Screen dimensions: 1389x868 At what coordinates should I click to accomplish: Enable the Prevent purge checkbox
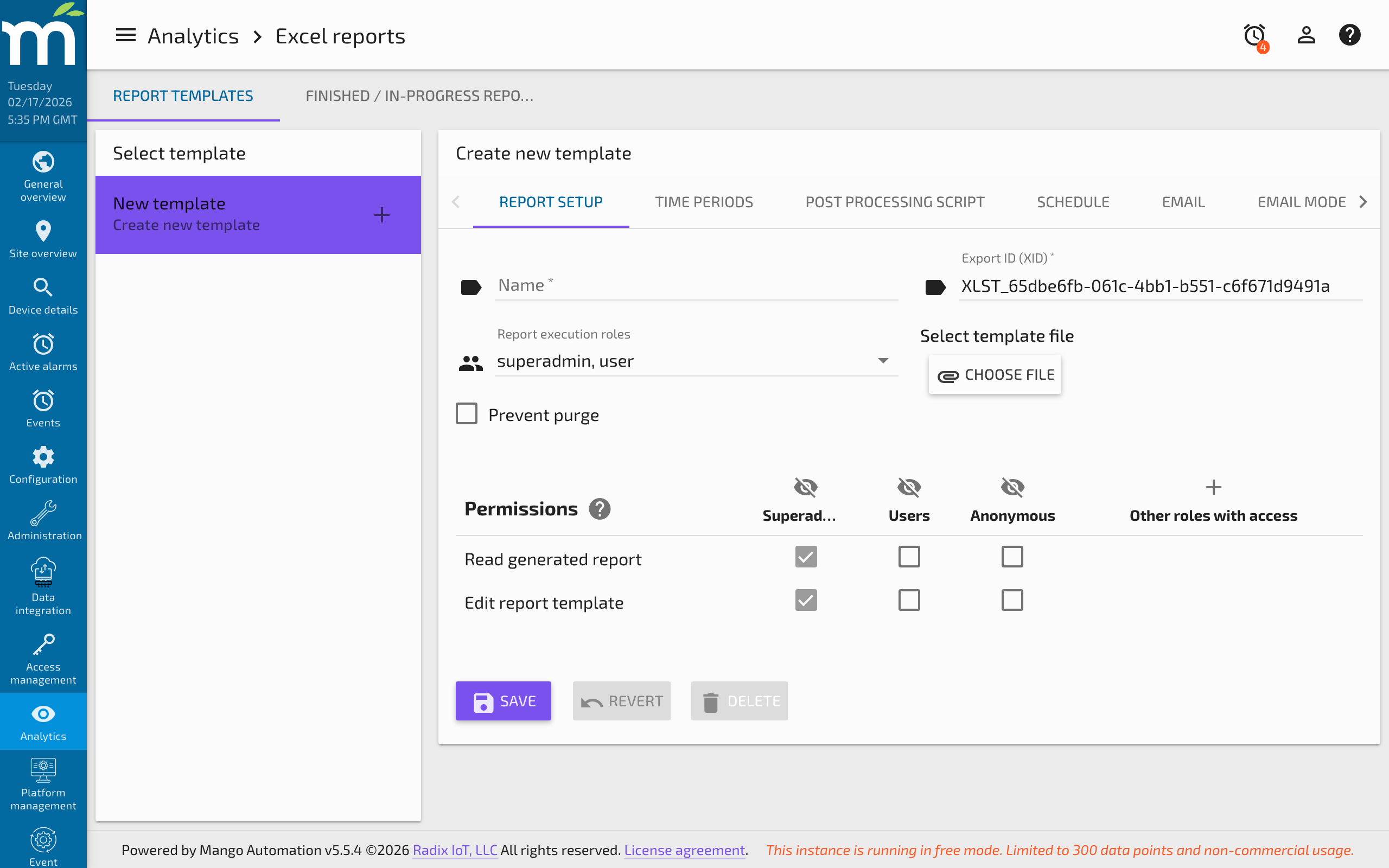click(x=467, y=413)
